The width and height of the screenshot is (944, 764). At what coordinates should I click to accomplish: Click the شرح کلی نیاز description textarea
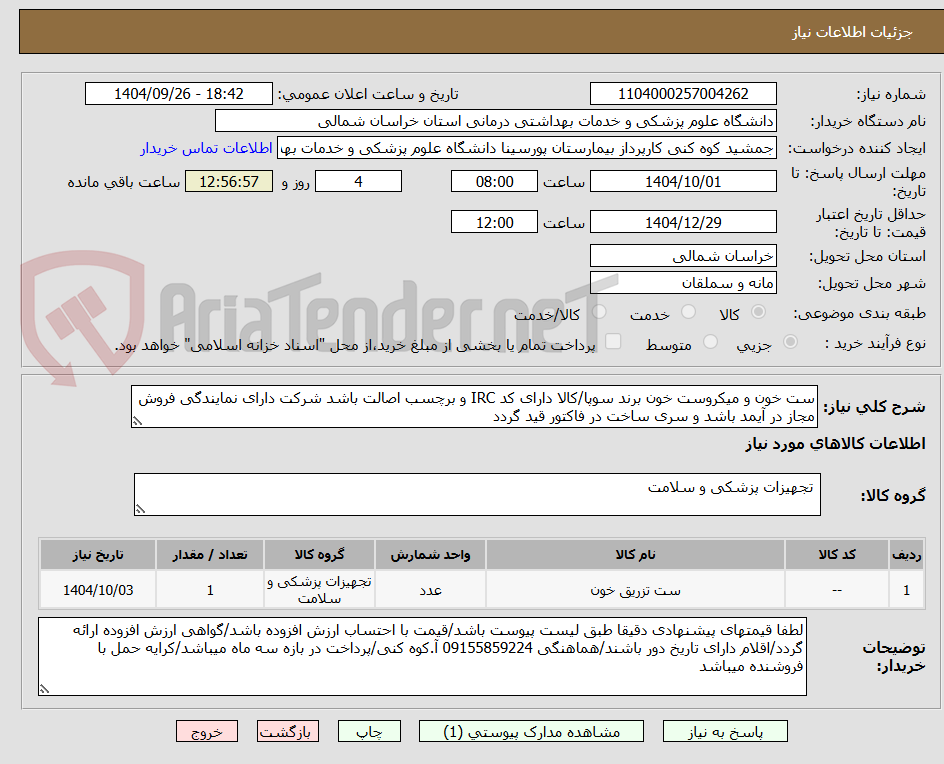(474, 407)
